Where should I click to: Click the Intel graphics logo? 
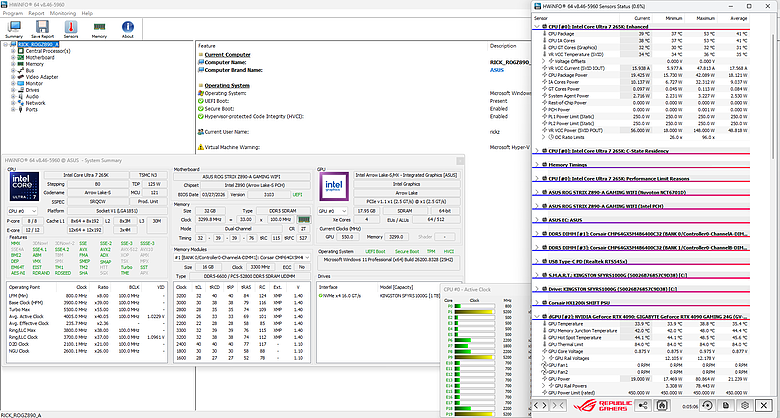(x=334, y=186)
